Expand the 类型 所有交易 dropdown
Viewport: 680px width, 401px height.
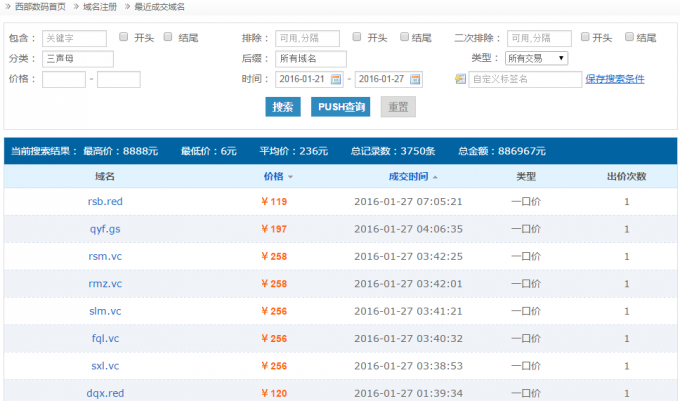pos(536,58)
